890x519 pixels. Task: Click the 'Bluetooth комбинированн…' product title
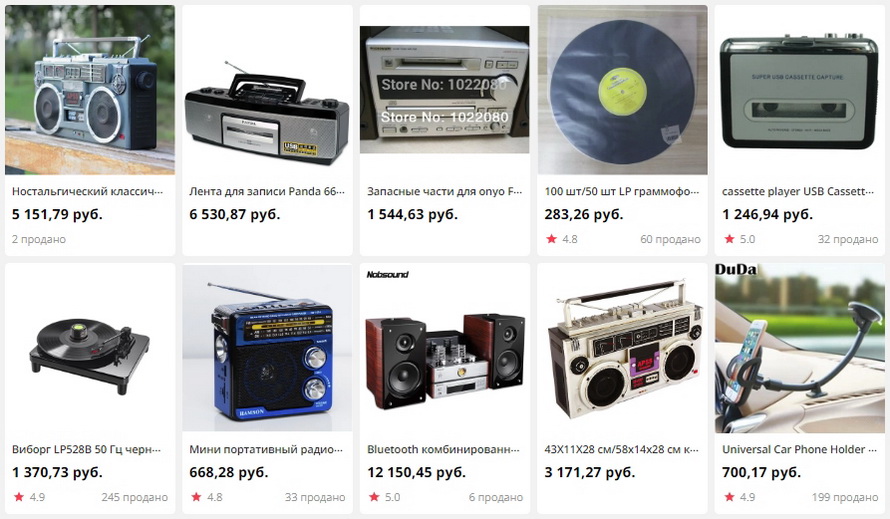tap(443, 449)
